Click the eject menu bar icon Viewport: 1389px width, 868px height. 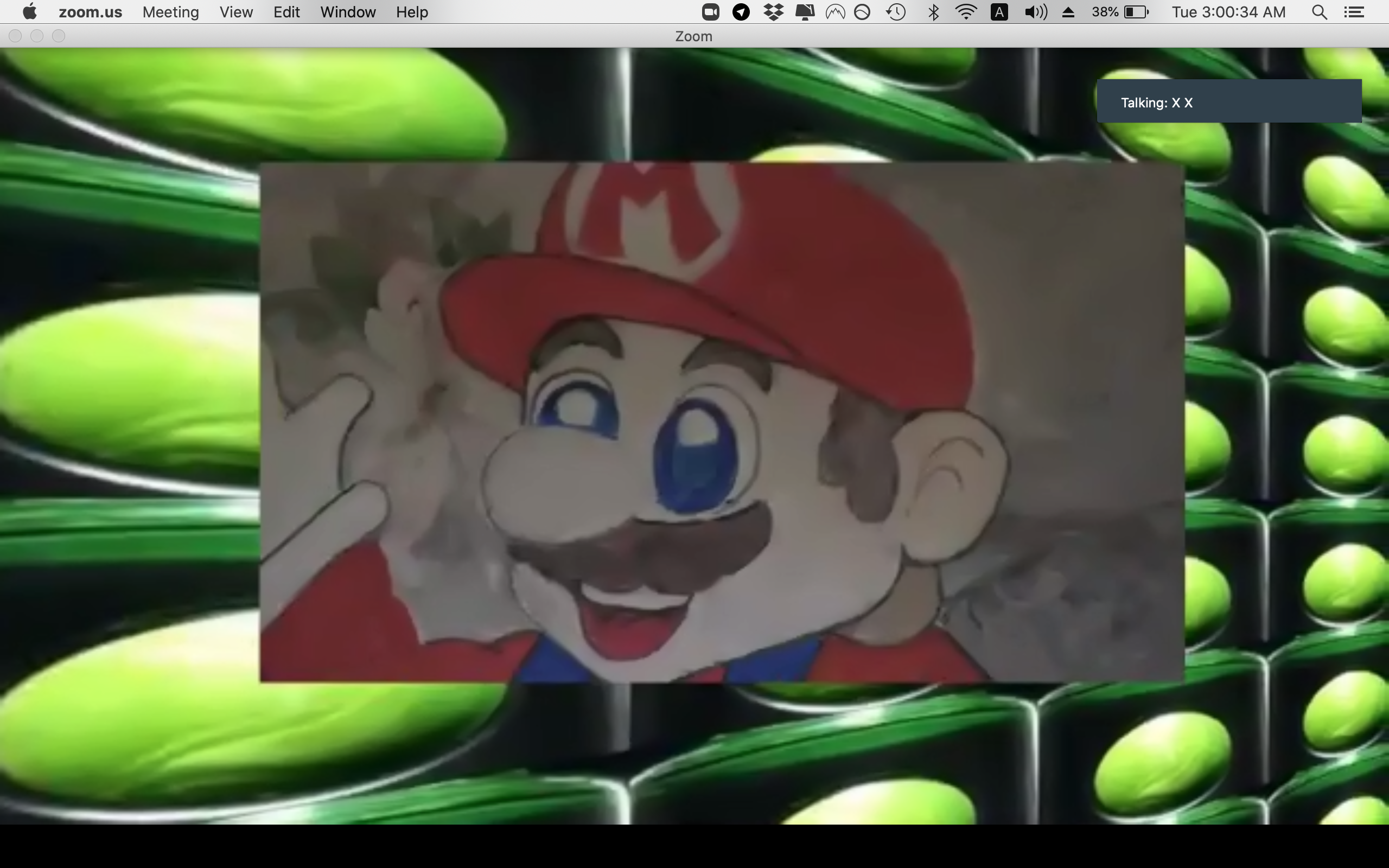pyautogui.click(x=1068, y=12)
